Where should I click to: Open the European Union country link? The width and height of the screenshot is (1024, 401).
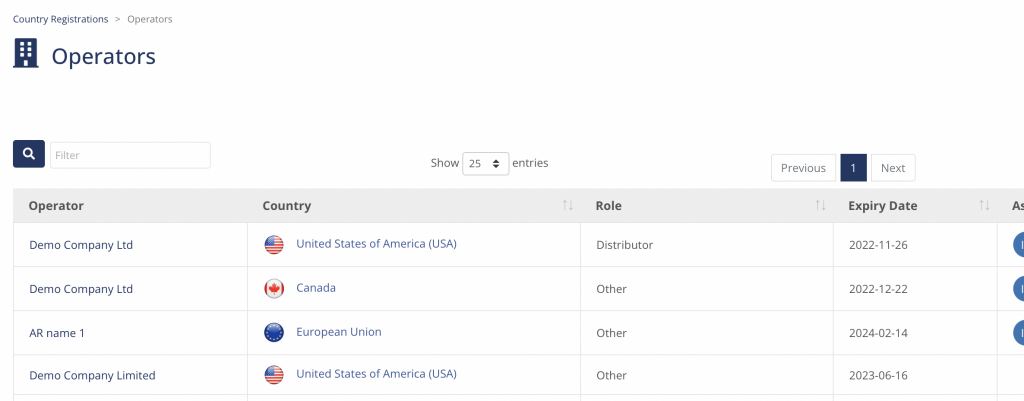pyautogui.click(x=339, y=332)
